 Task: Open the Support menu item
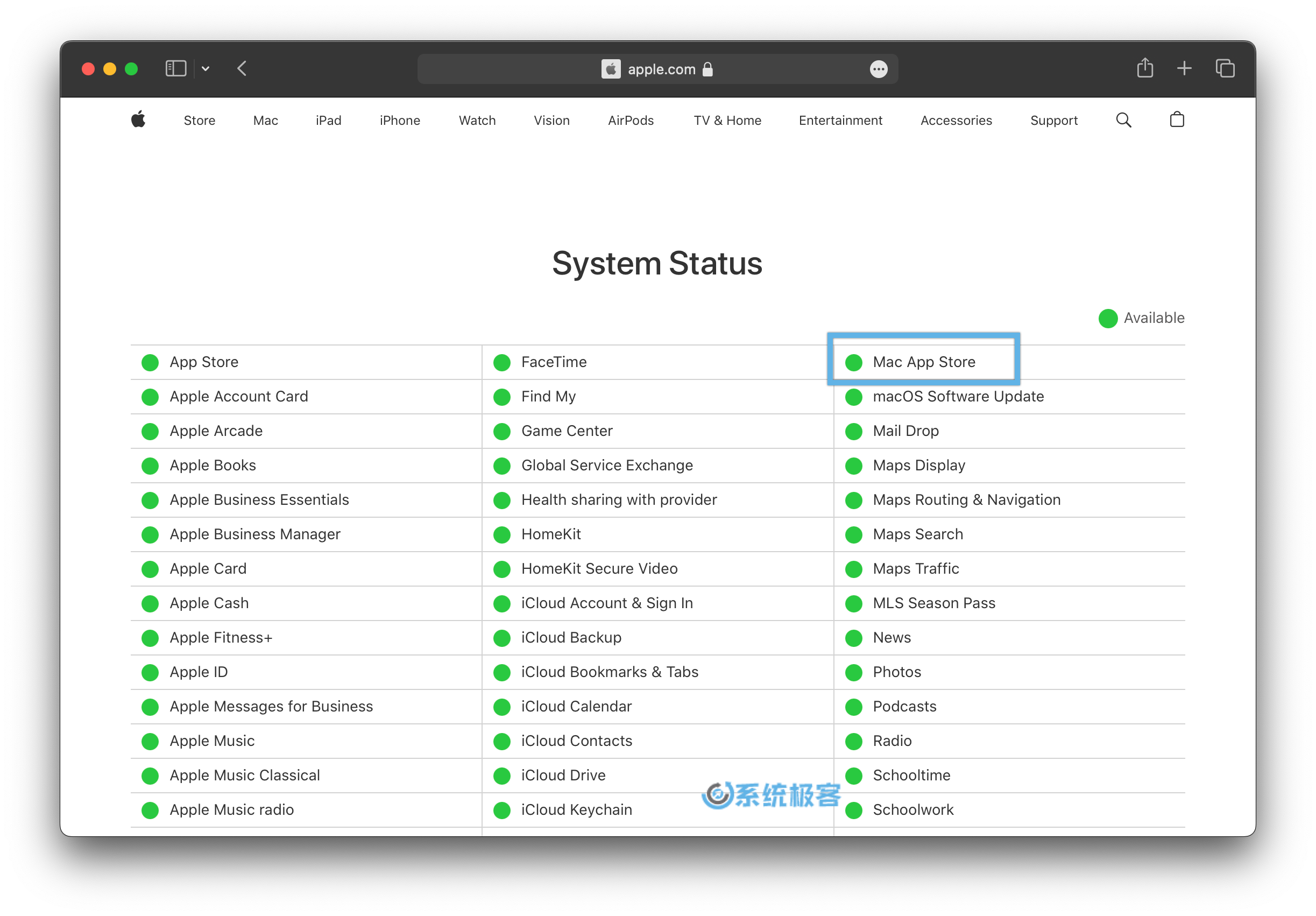coord(1054,120)
